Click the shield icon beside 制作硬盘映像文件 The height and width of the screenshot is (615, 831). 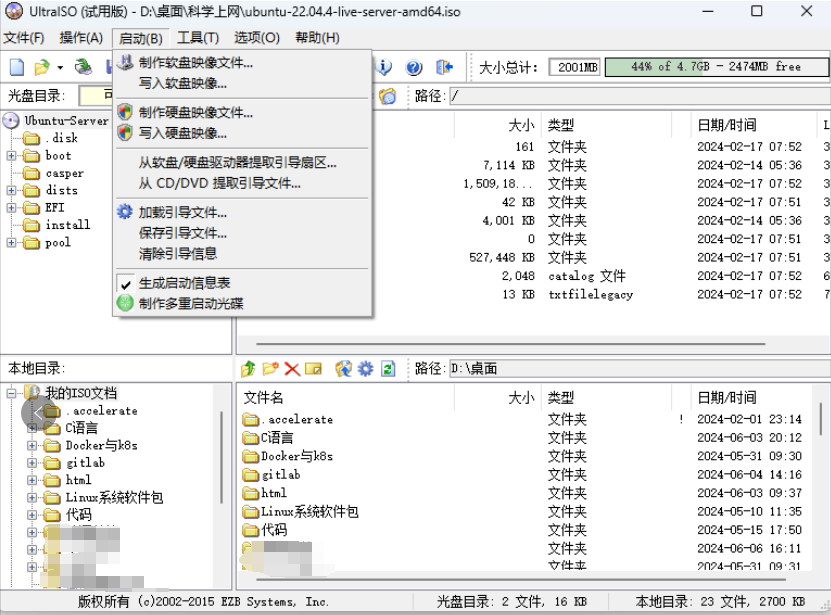125,112
